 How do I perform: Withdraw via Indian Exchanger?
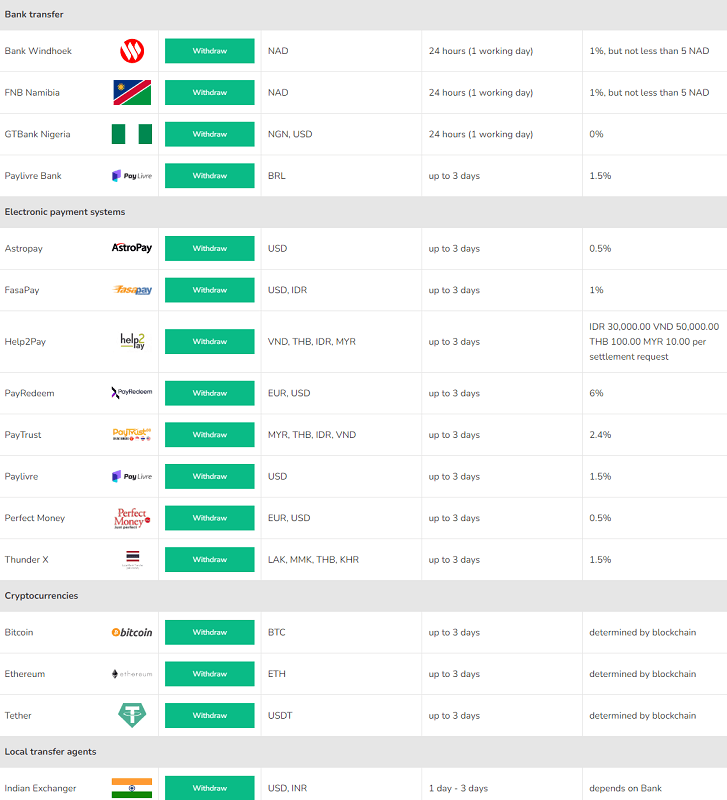pos(210,788)
